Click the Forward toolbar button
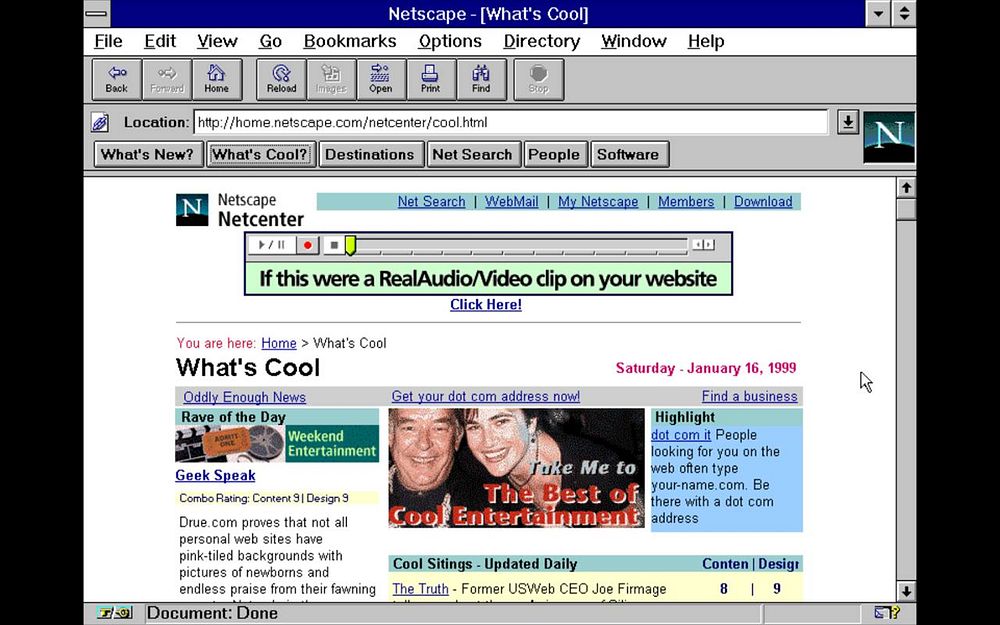1000x625 pixels. coord(167,80)
